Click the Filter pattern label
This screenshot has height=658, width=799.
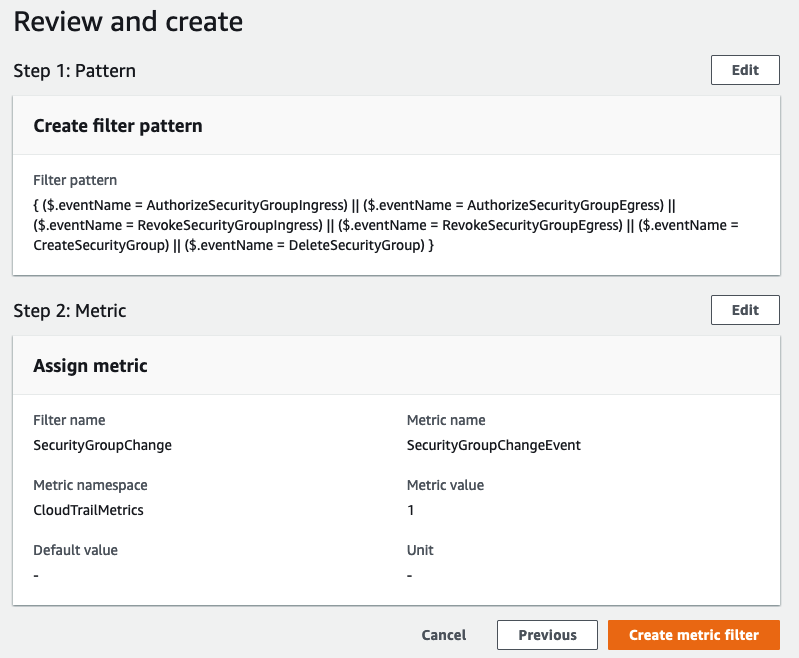75,180
